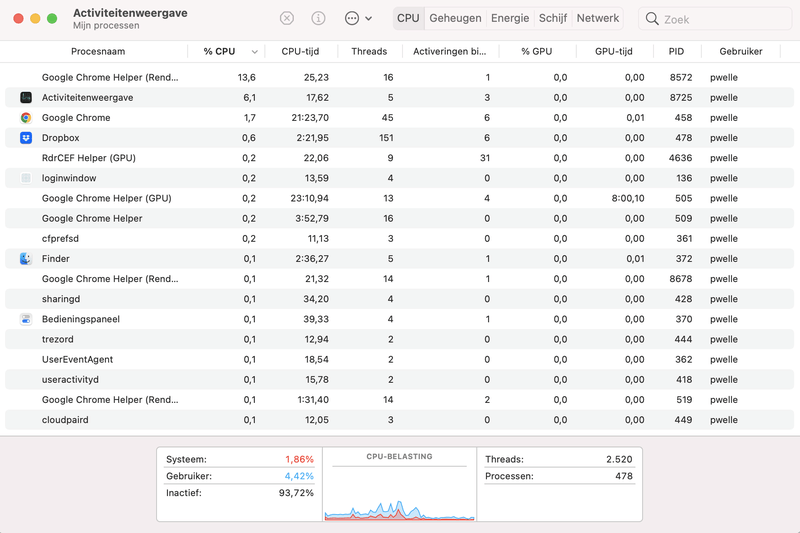Select the RdrCEF Helper (GPU) row

[x=399, y=158]
